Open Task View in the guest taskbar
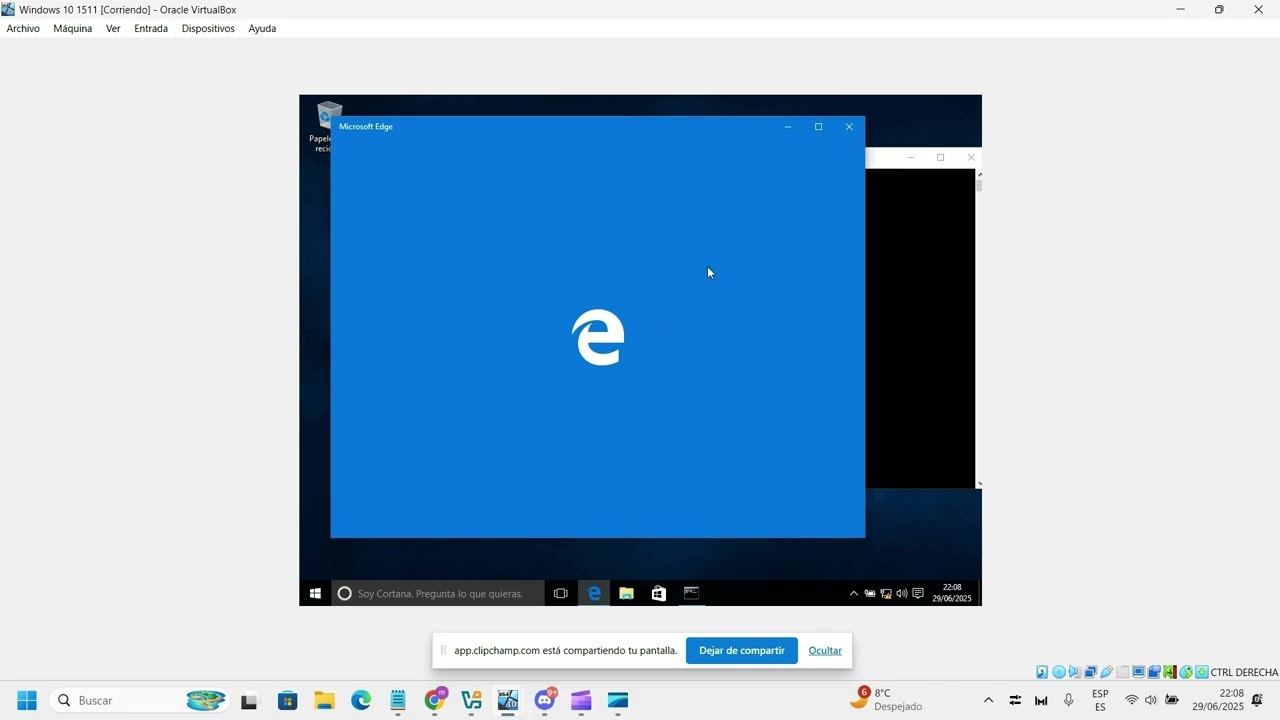1280x720 pixels. point(560,593)
